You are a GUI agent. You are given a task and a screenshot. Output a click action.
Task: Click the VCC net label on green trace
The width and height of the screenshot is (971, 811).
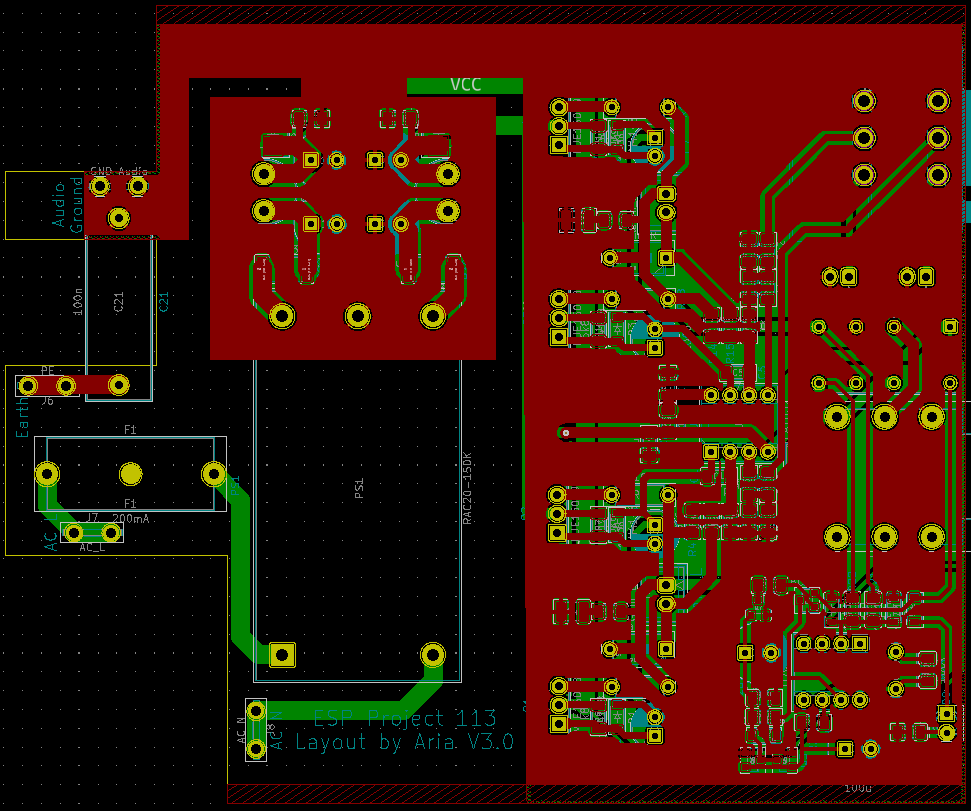coord(465,85)
